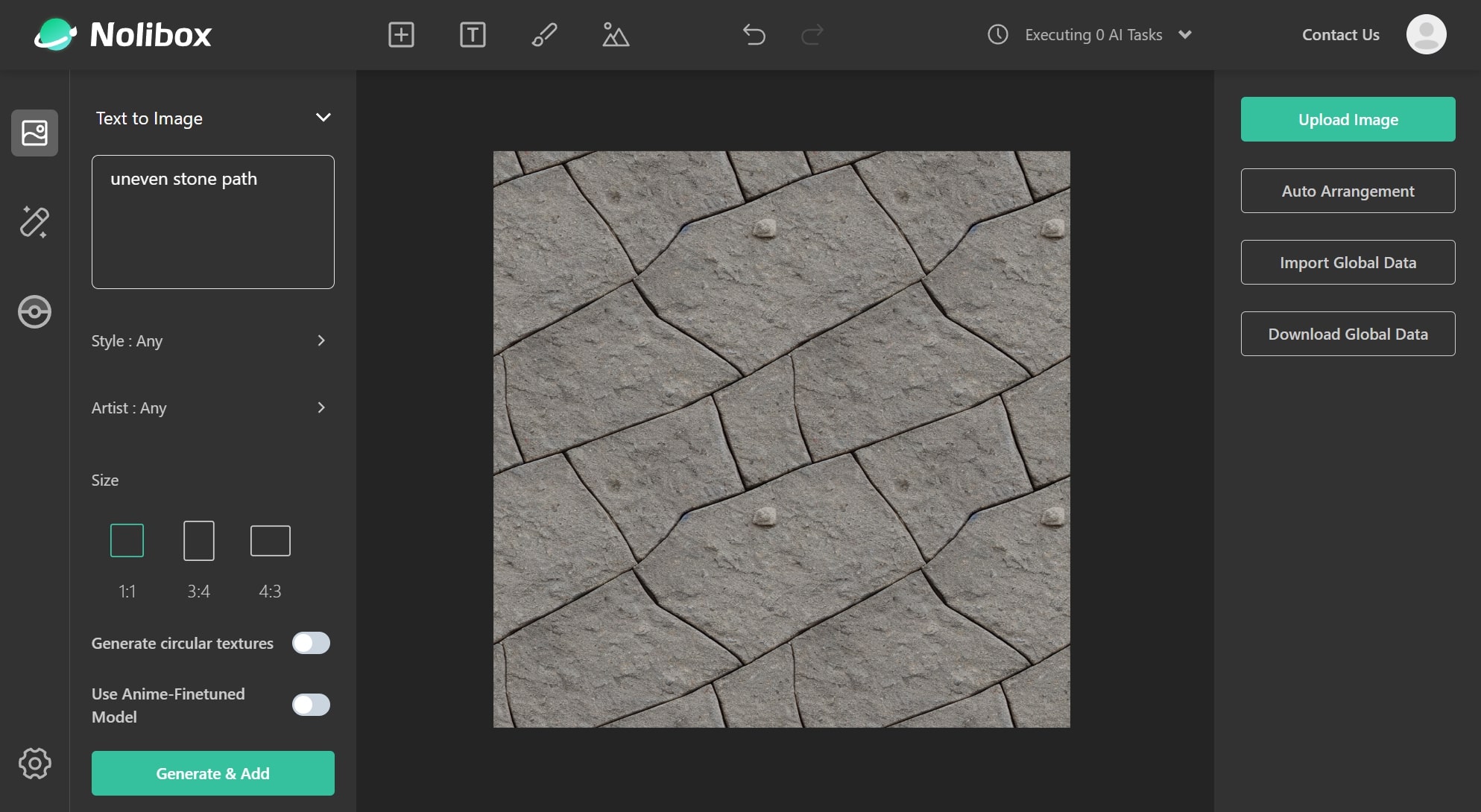Enable Generate circular textures toggle
This screenshot has height=812, width=1481.
[311, 643]
